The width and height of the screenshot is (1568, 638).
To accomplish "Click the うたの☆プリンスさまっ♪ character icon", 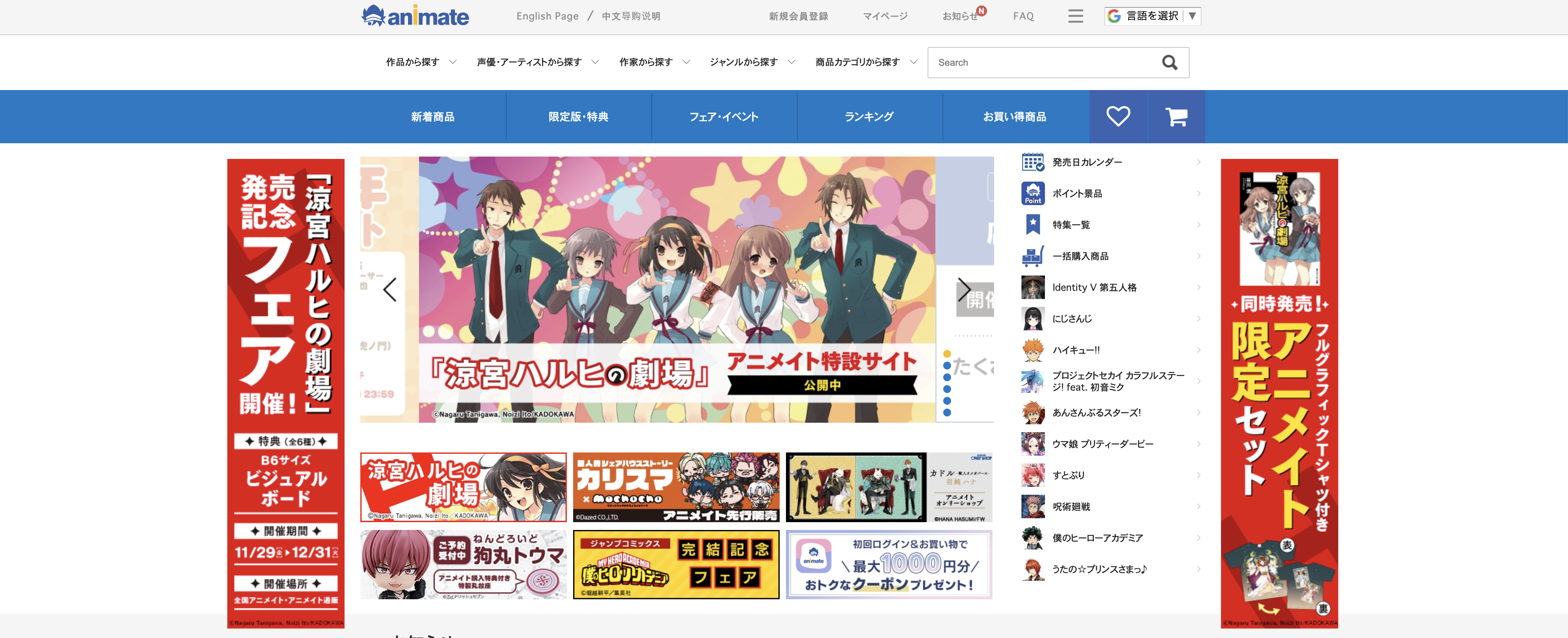I will [x=1033, y=569].
